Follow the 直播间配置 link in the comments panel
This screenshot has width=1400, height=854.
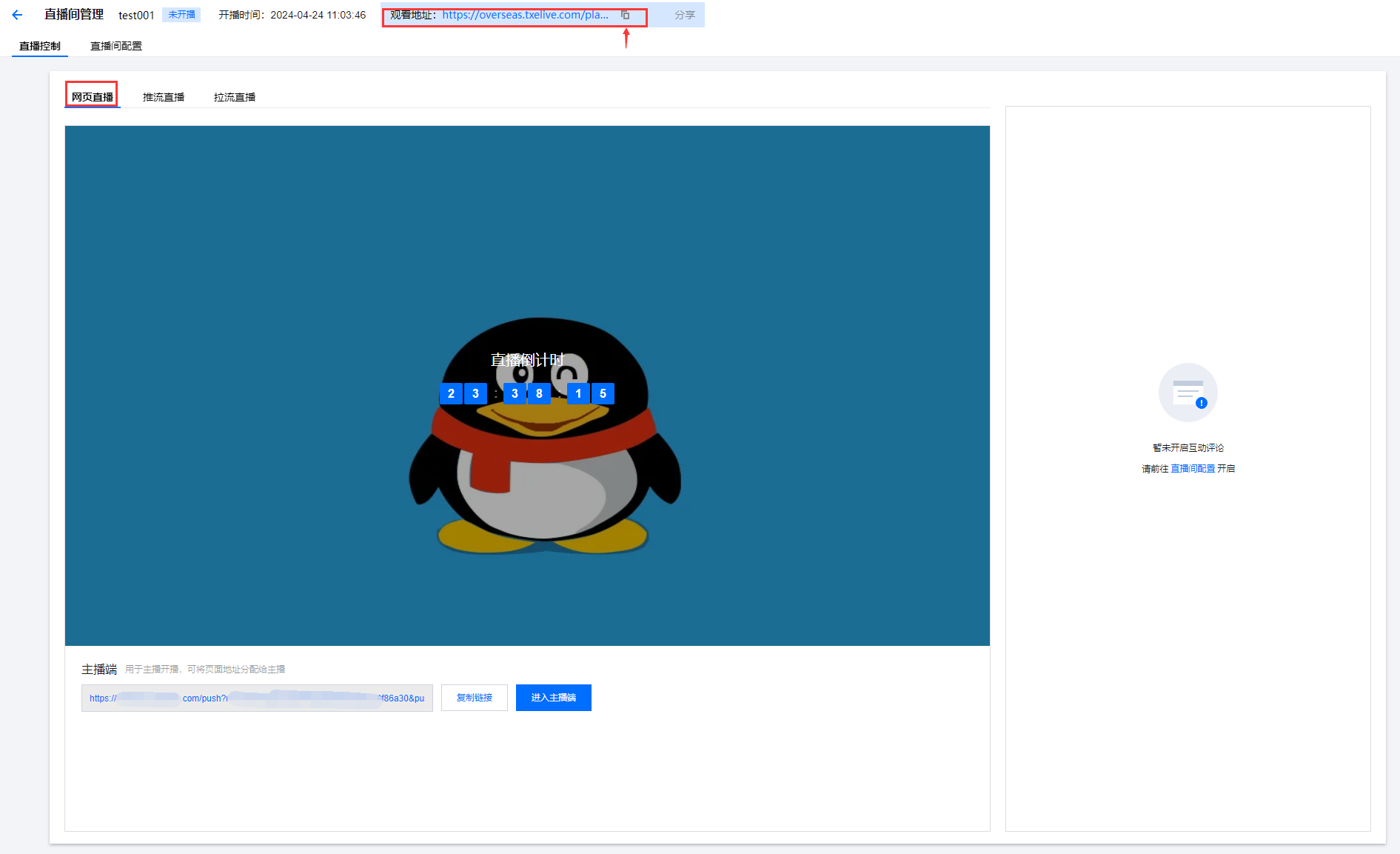(1193, 469)
